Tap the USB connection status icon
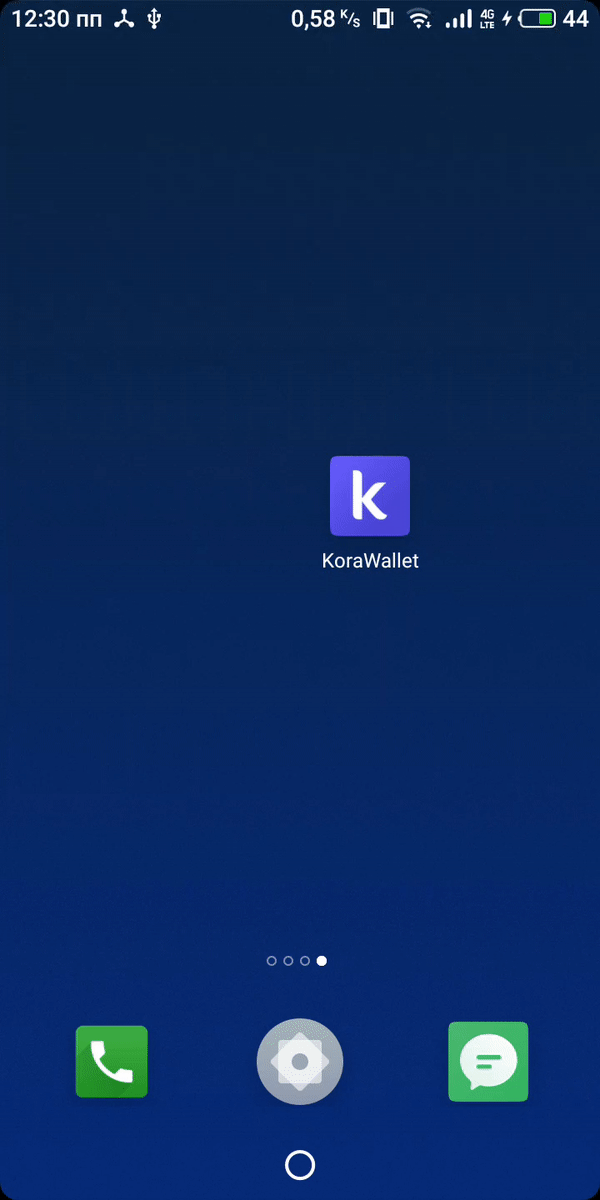 click(154, 18)
